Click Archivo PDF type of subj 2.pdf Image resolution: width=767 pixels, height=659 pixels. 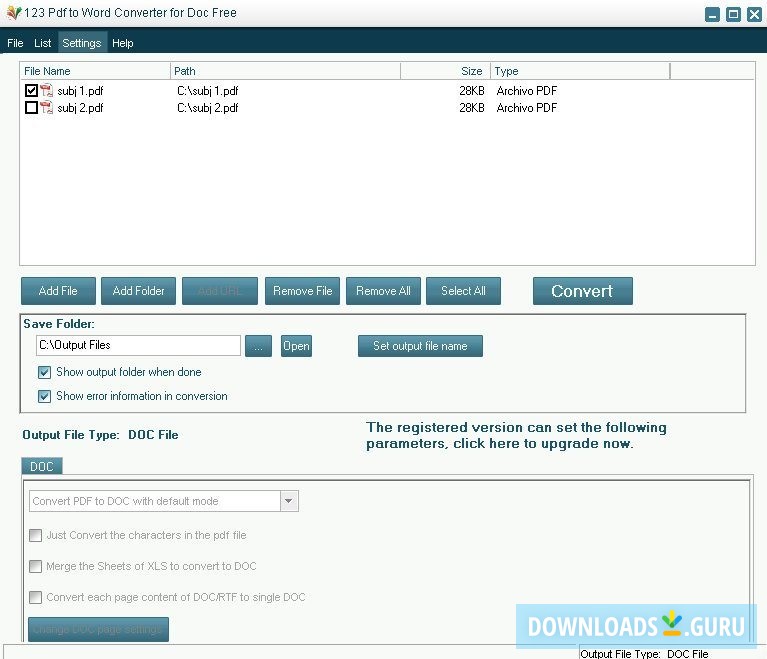[526, 108]
